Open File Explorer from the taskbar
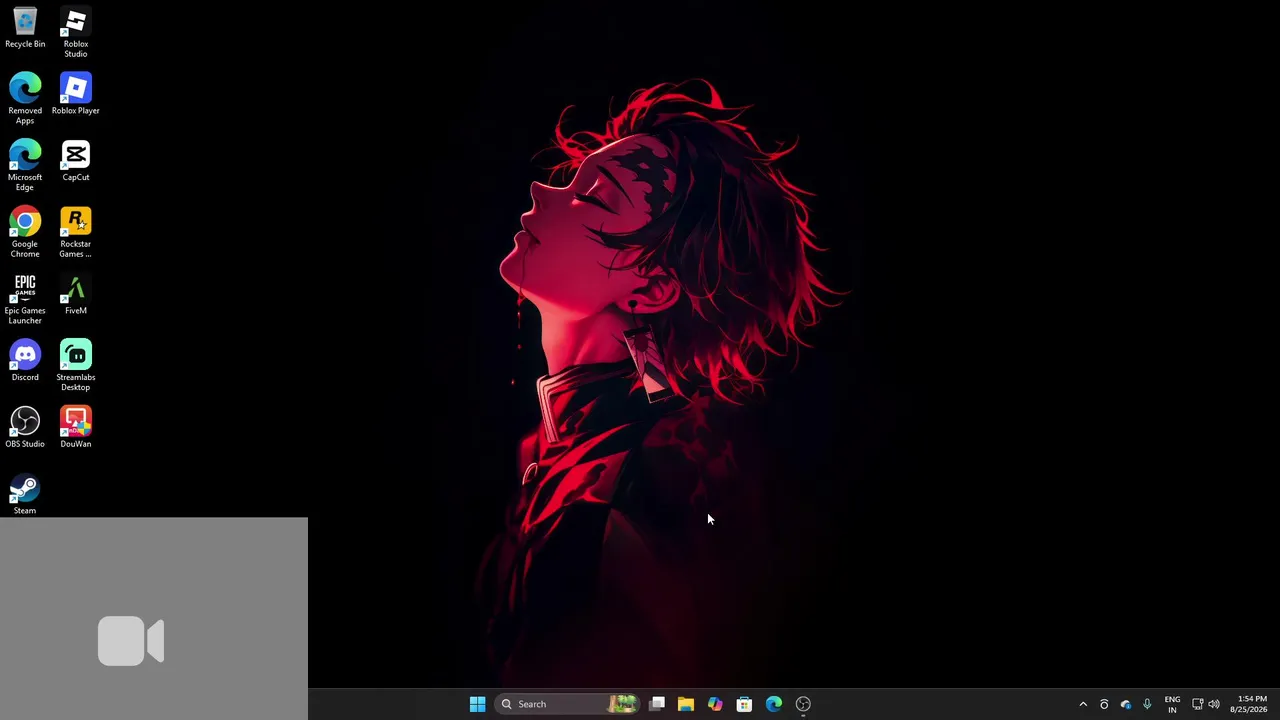This screenshot has height=720, width=1280. pos(686,704)
